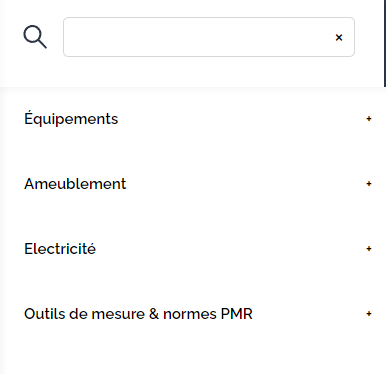Viewport: 386px width, 374px height.
Task: Select the Équipements category label text
Action: [x=71, y=118]
